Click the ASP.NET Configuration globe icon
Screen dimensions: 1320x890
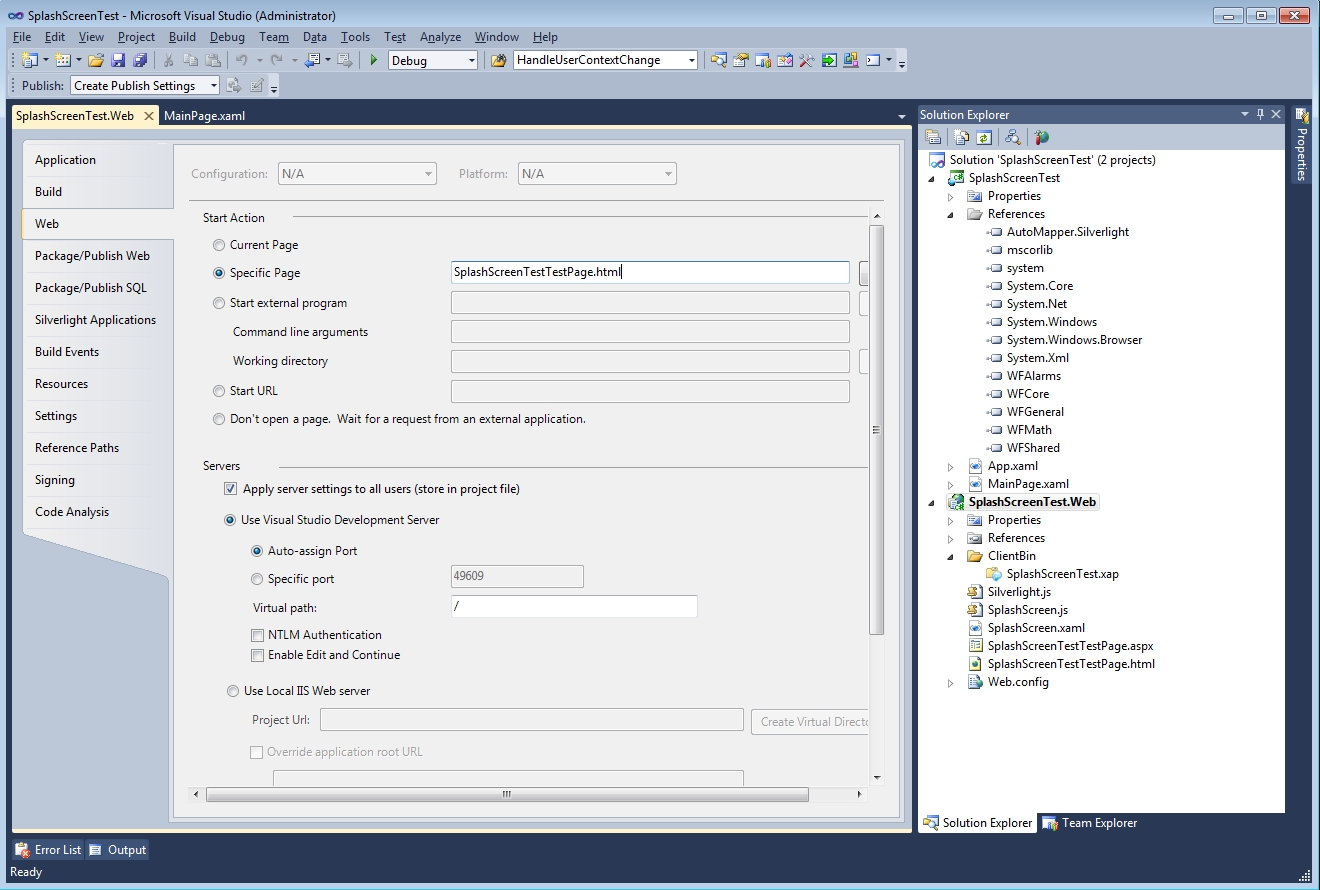(x=1042, y=138)
